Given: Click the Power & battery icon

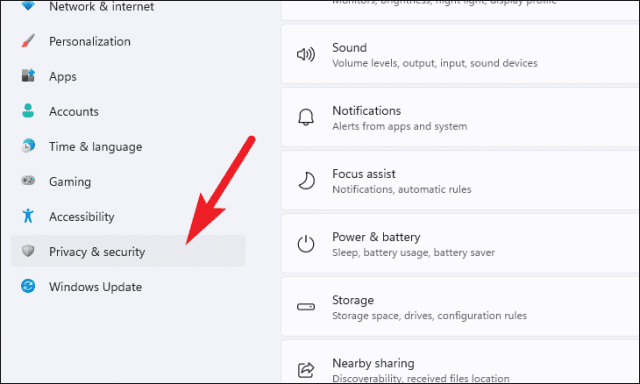Looking at the screenshot, I should click(306, 244).
